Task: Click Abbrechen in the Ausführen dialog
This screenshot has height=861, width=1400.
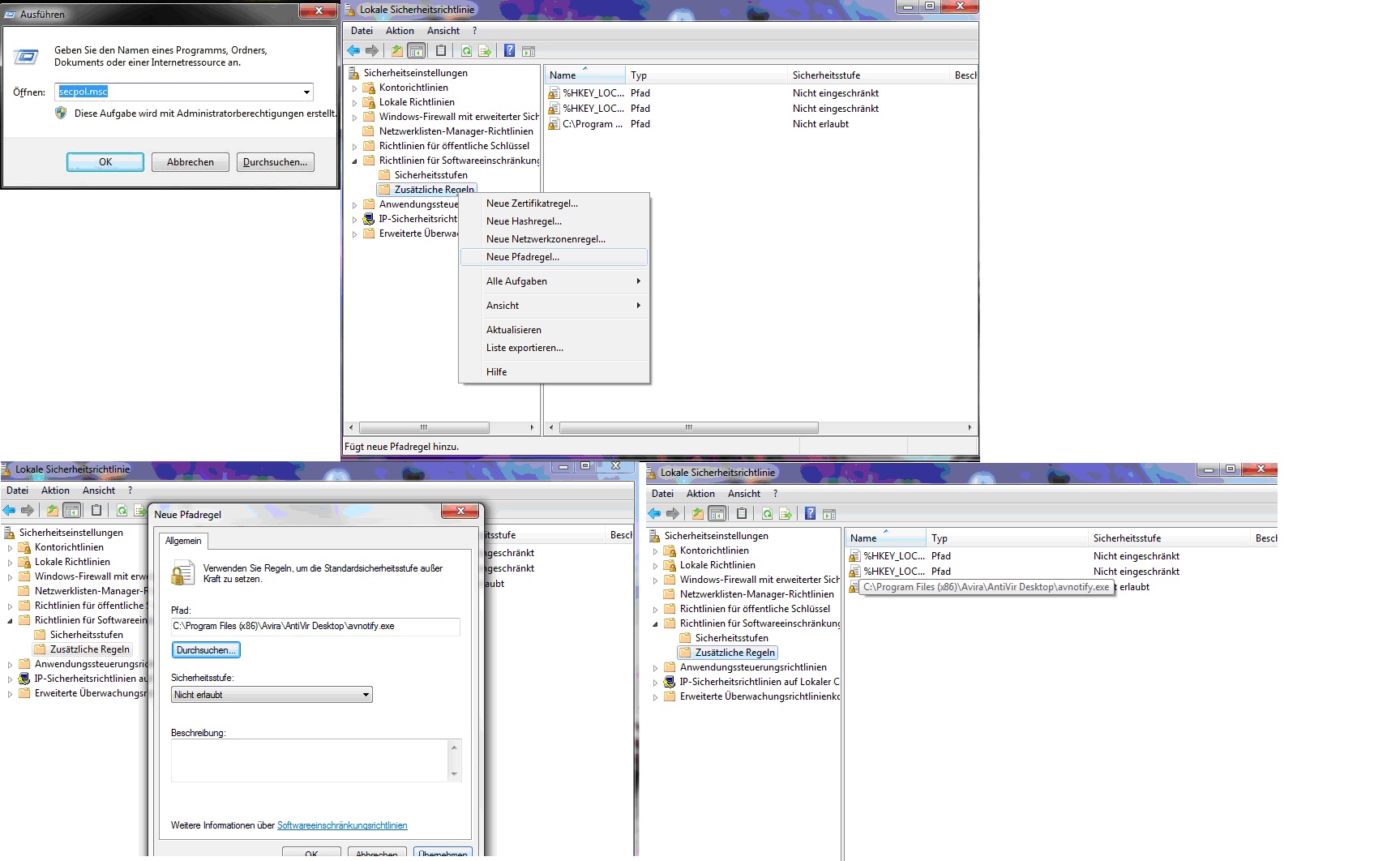Action: pos(191,162)
